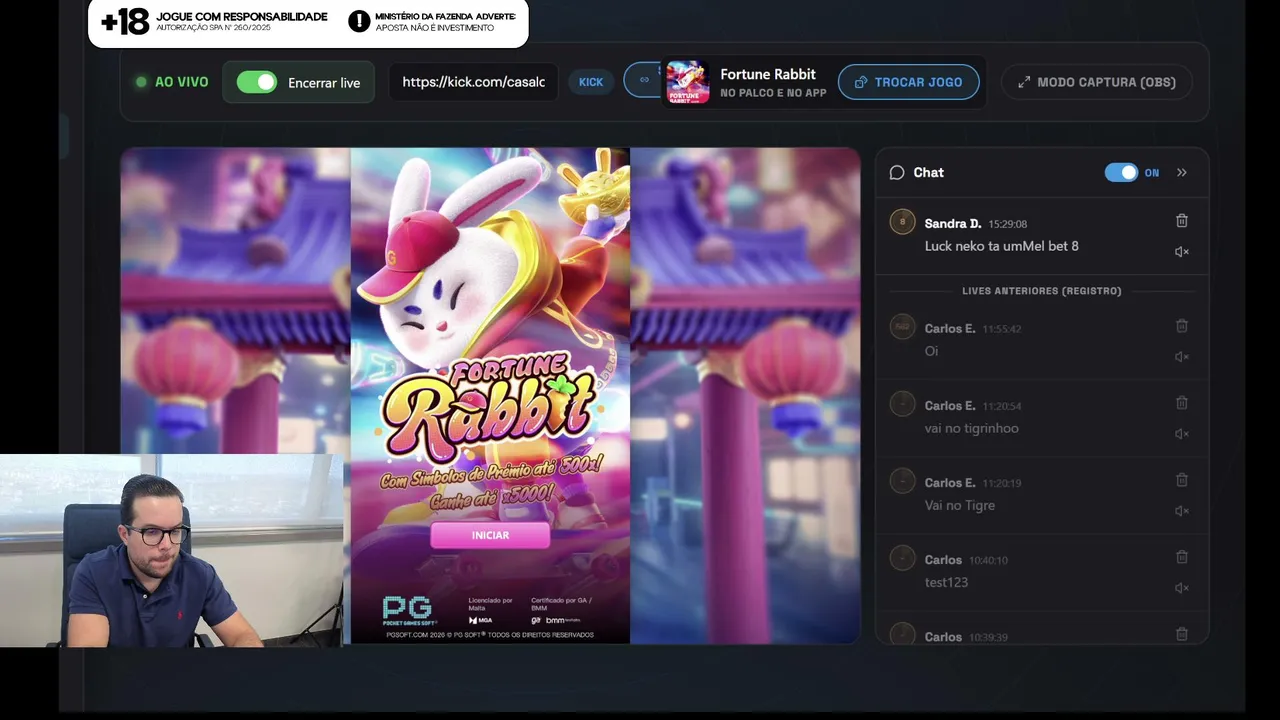
Task: Click the MGA license logo
Action: 481,620
